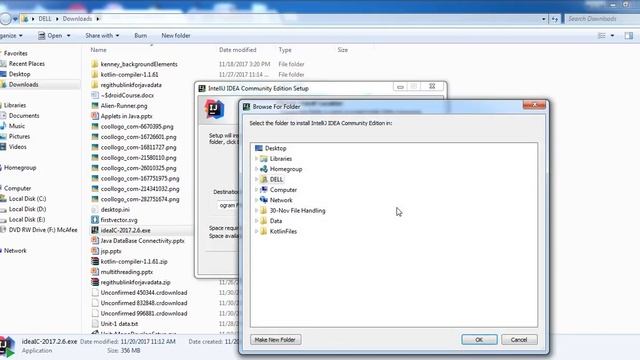Expand the Computer node arrow
This screenshot has width=640, height=360.
click(256, 190)
